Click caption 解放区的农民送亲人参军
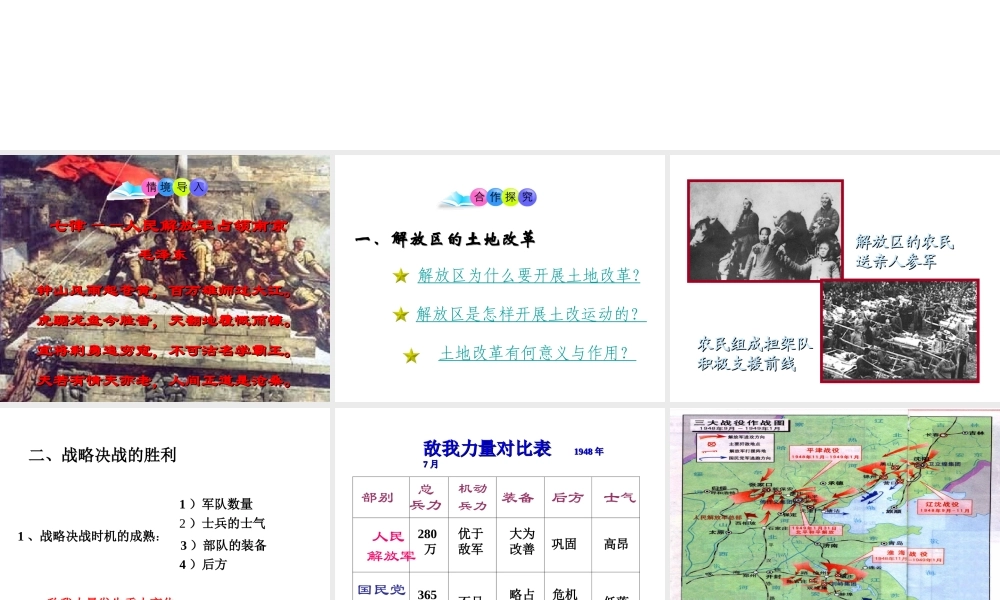1000x600 pixels. pos(904,251)
